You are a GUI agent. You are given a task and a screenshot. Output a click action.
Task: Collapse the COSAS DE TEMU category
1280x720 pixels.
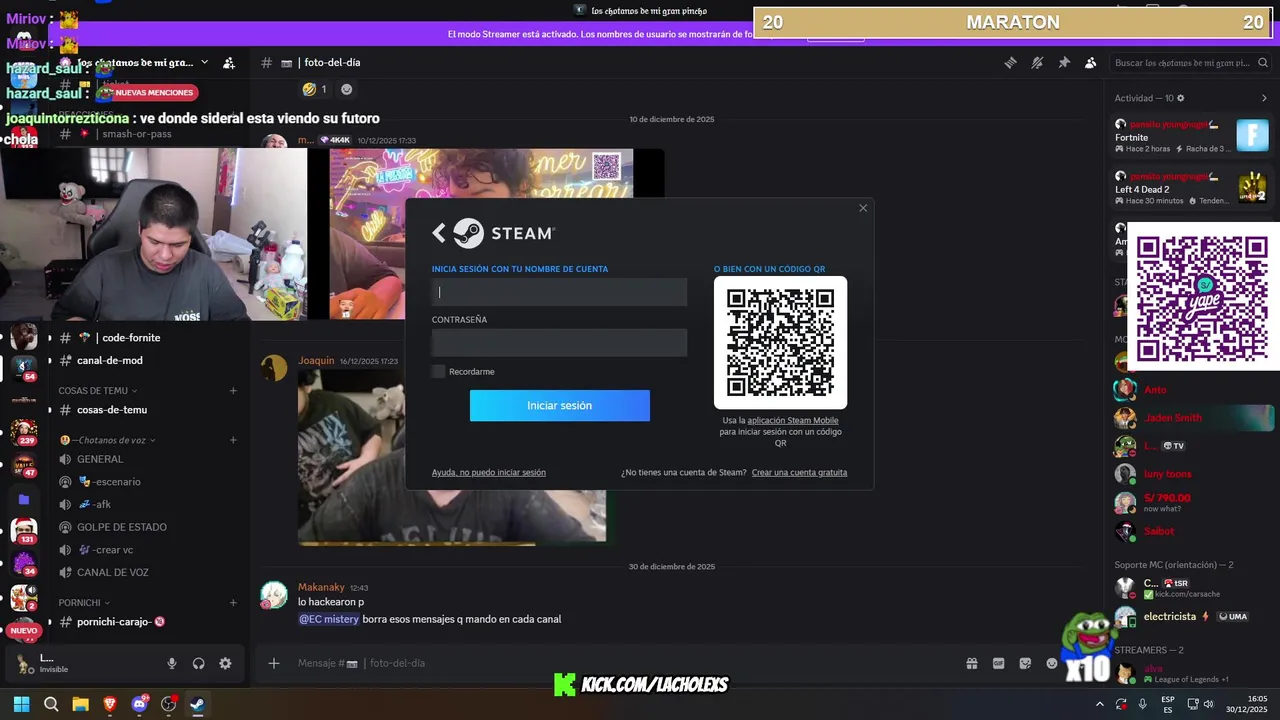98,391
